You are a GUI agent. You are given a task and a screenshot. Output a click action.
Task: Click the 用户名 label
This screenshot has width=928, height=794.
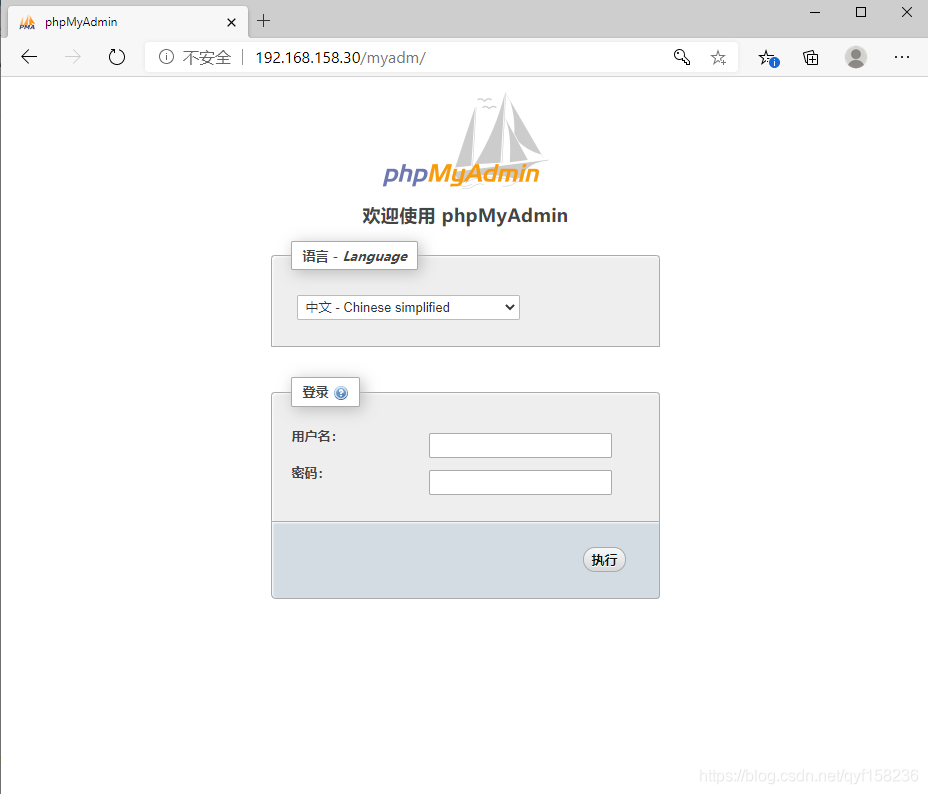click(x=314, y=437)
